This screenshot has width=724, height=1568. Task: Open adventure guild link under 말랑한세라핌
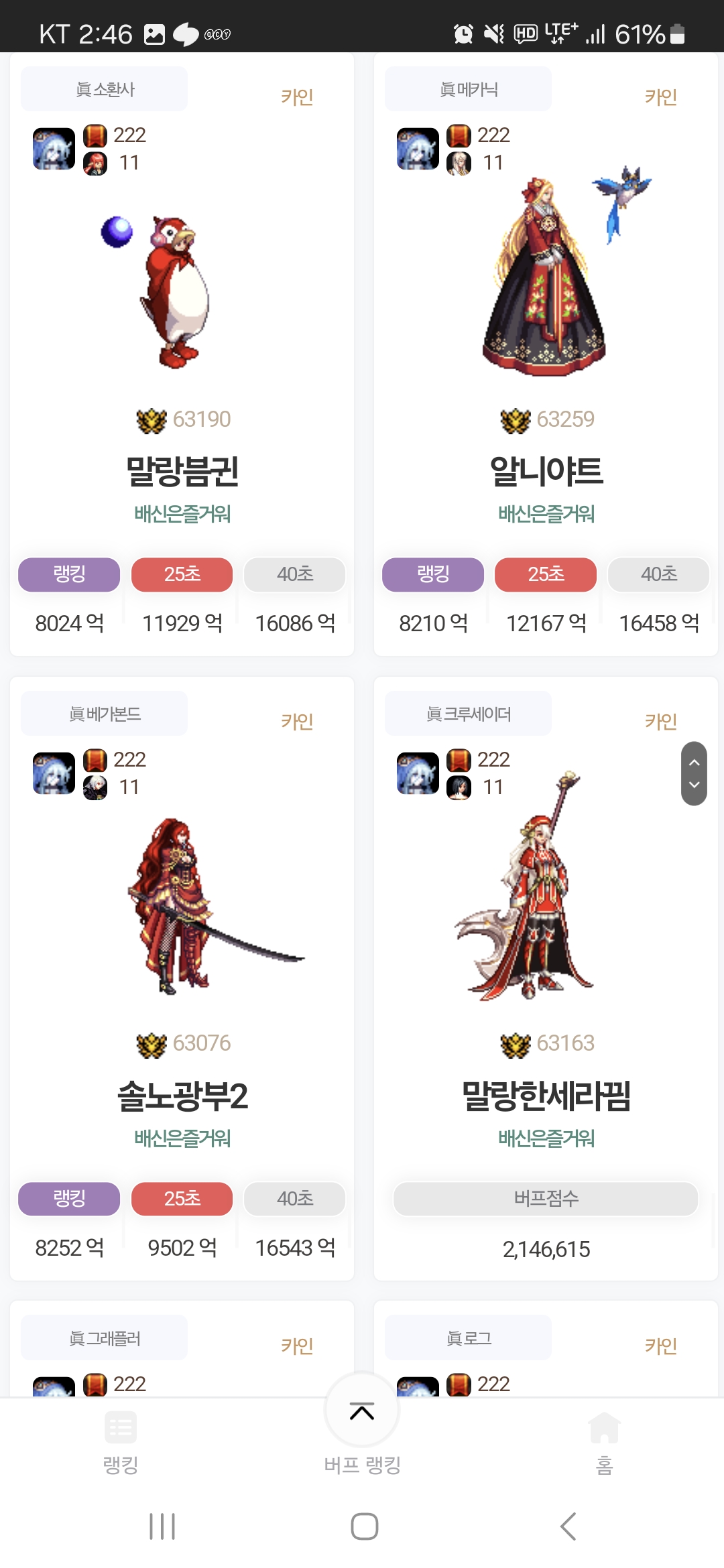[x=546, y=1138]
